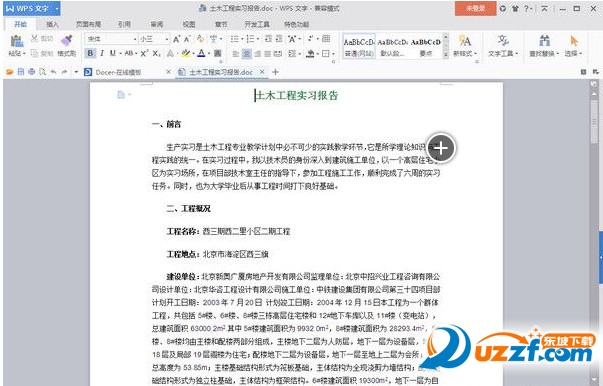
Task: Click the print icon in quick access bar
Action: tap(32, 72)
